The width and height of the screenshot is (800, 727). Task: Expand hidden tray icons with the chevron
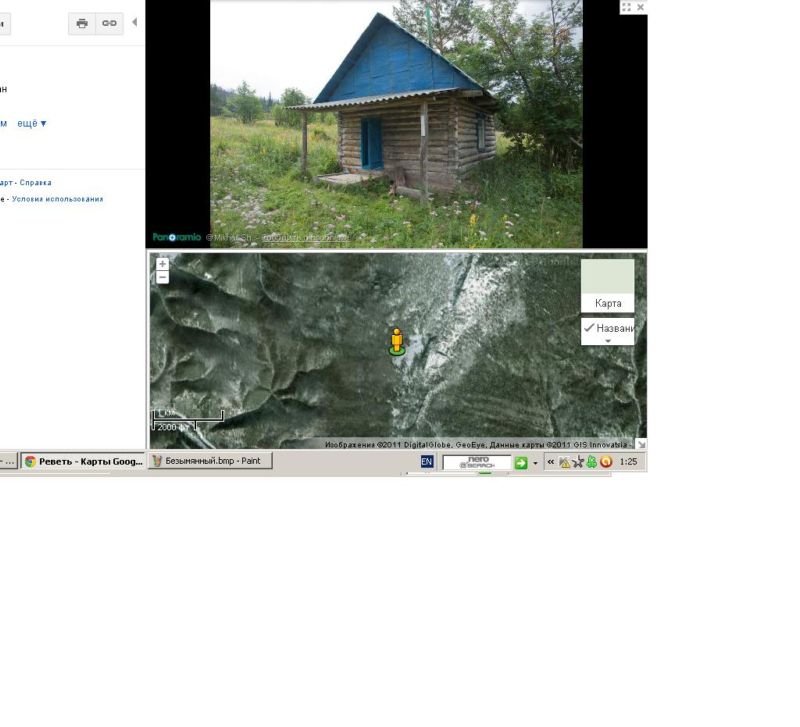click(551, 462)
